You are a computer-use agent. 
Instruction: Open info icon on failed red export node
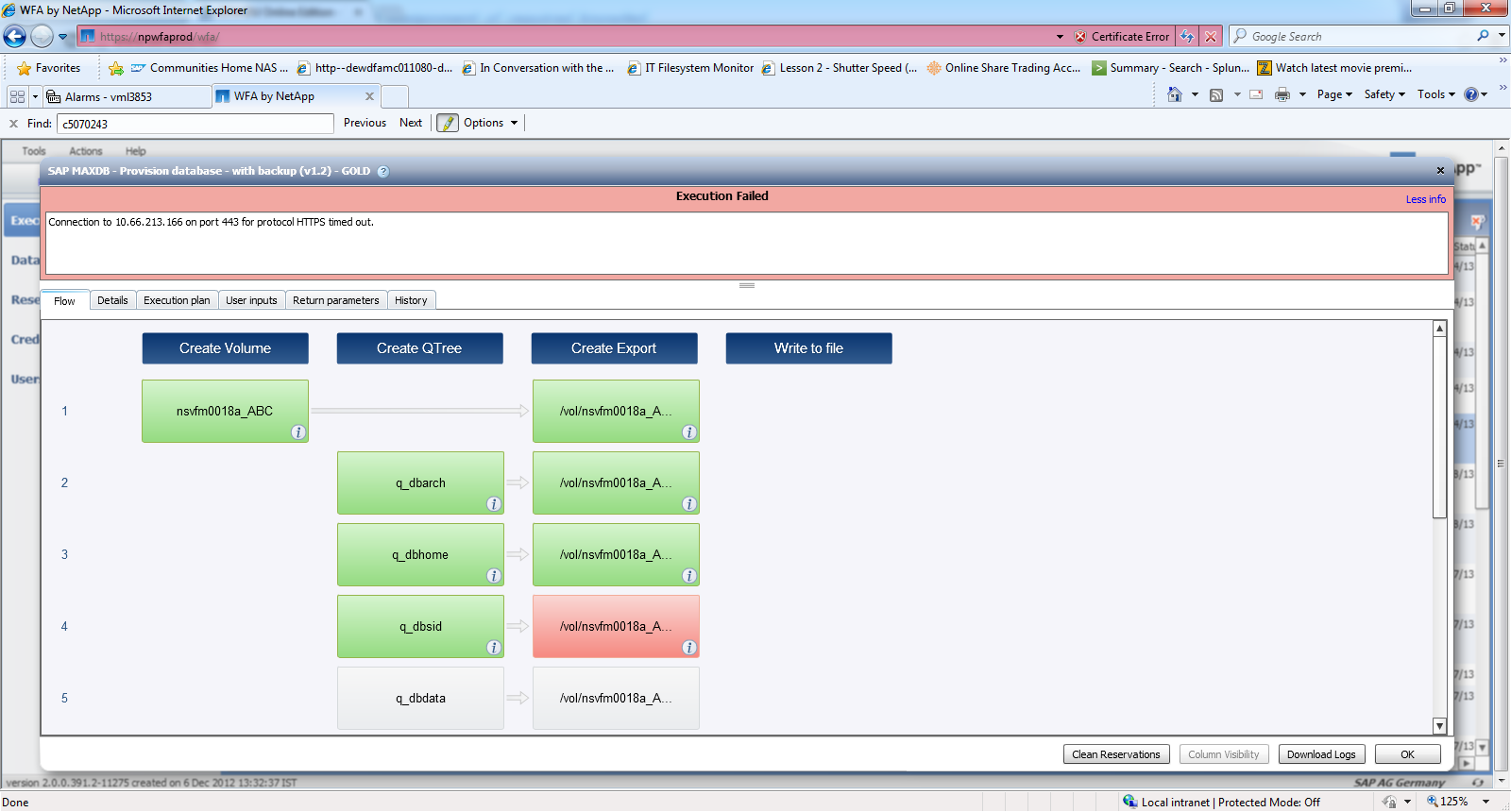pyautogui.click(x=689, y=648)
